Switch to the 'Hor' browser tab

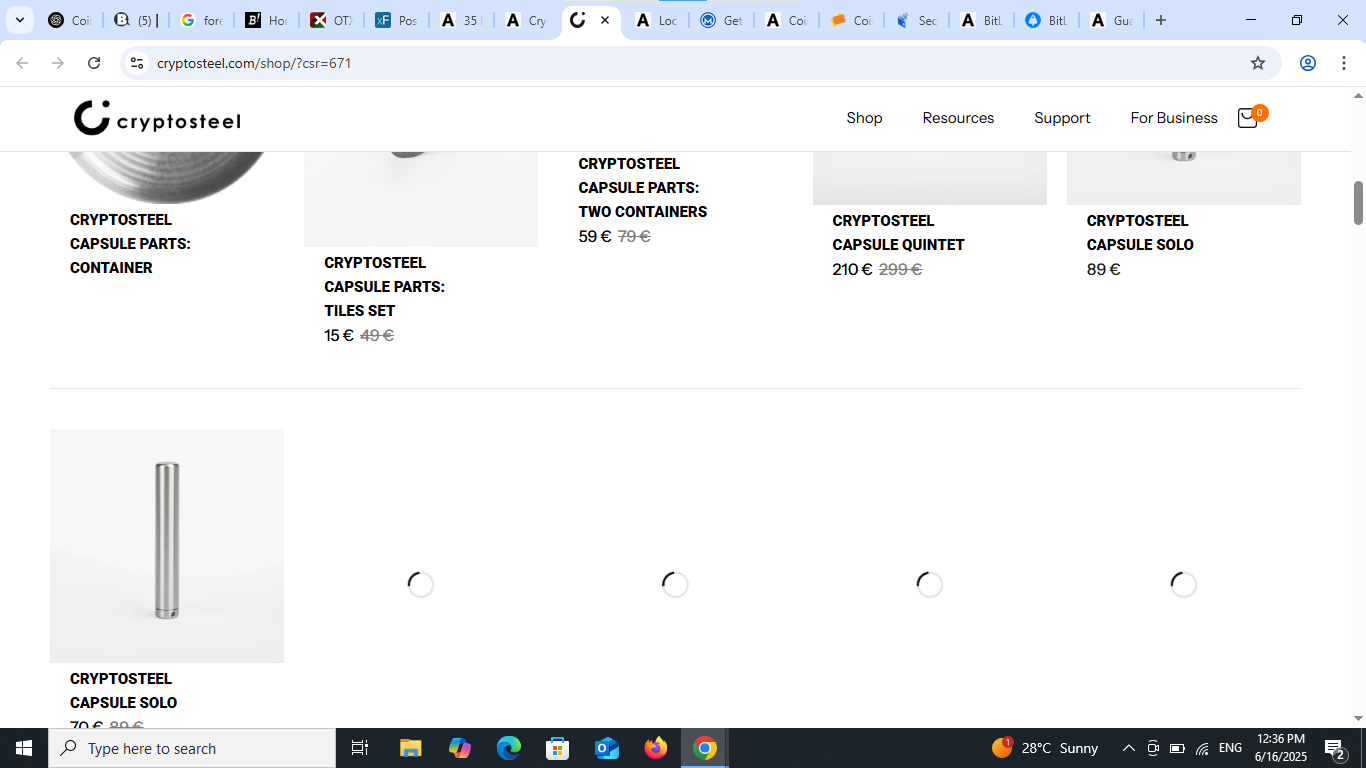tap(267, 20)
